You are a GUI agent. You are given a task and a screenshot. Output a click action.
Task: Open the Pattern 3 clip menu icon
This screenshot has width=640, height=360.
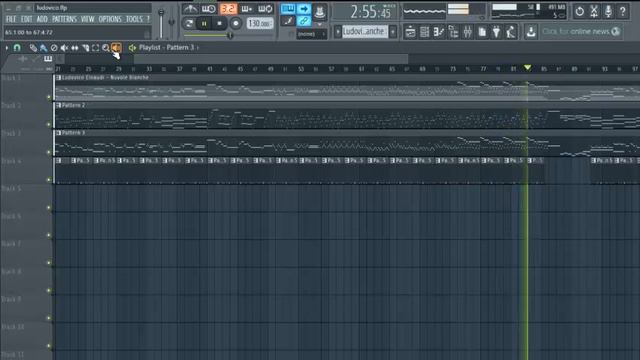point(58,133)
